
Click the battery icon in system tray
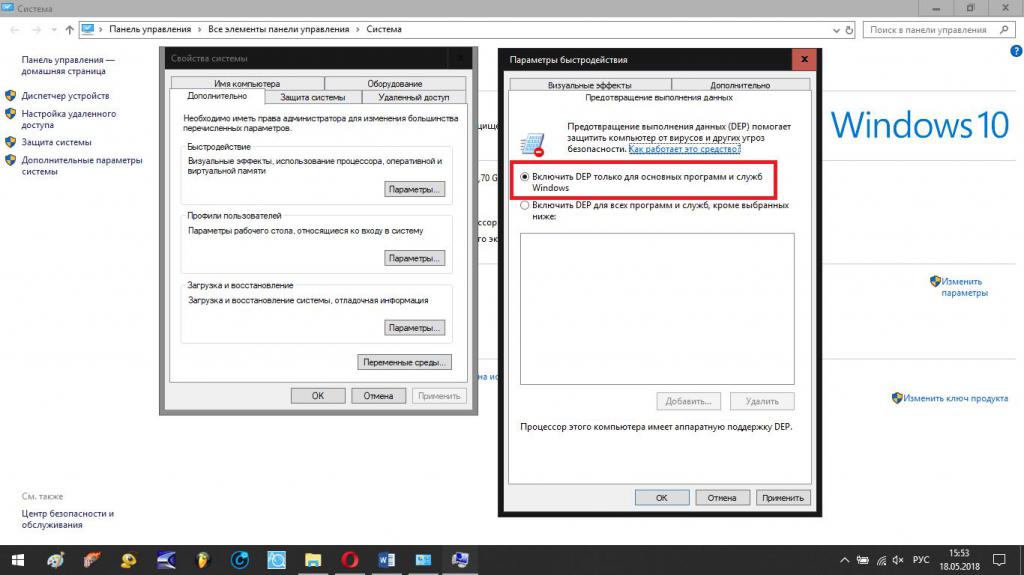(863, 560)
